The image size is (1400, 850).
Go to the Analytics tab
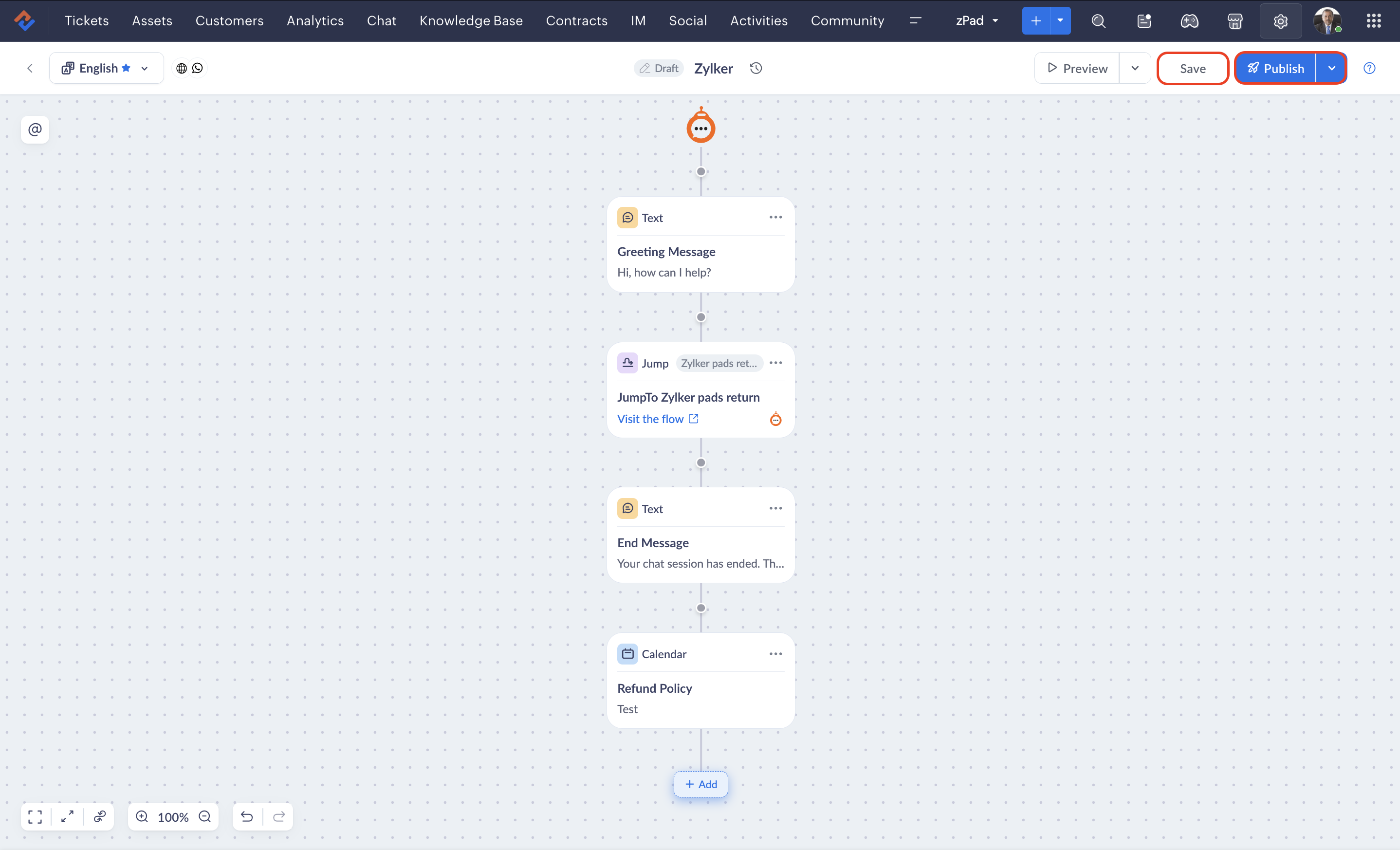pyautogui.click(x=315, y=20)
